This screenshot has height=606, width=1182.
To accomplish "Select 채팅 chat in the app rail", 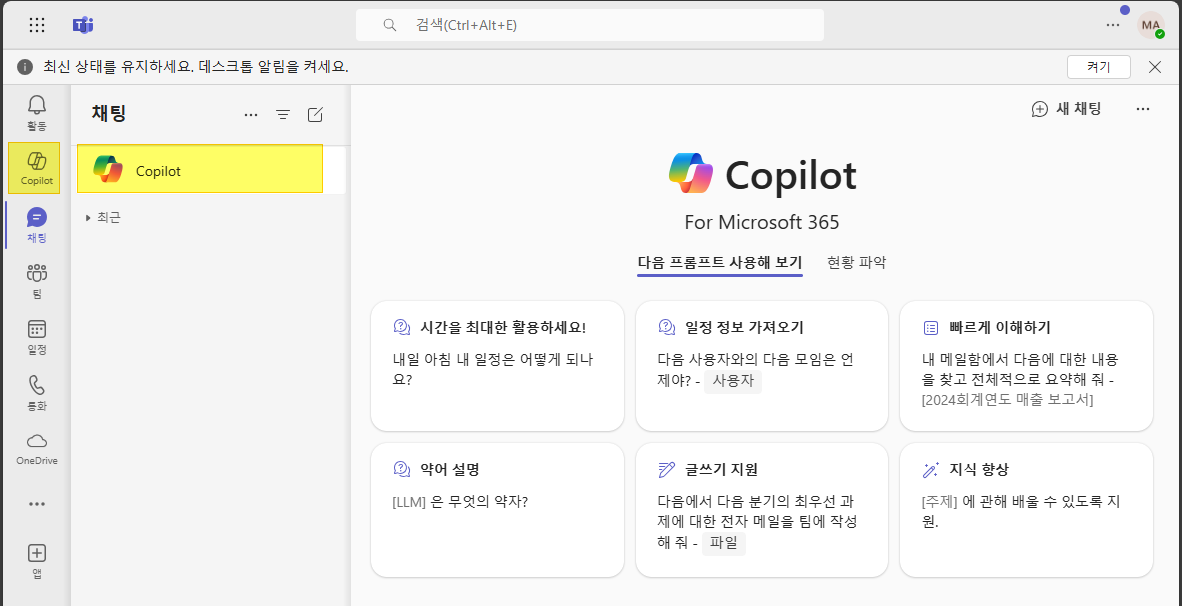I will point(37,224).
